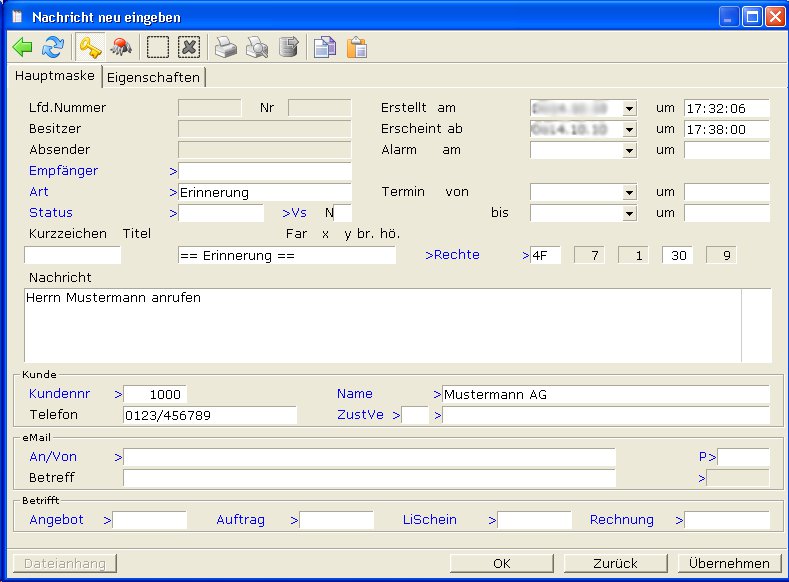789x582 pixels.
Task: Open the 'Termin von' date dropdown
Action: tap(629, 192)
